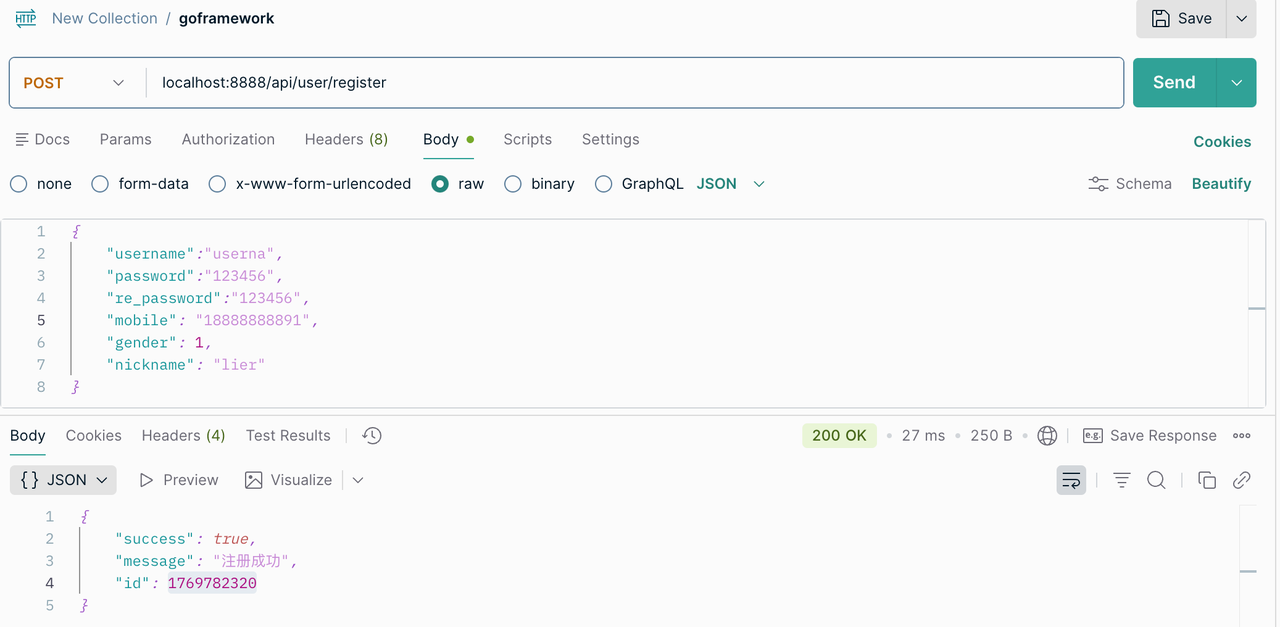Switch to request Headers (8) tab
Image resolution: width=1280 pixels, height=627 pixels.
pos(346,139)
